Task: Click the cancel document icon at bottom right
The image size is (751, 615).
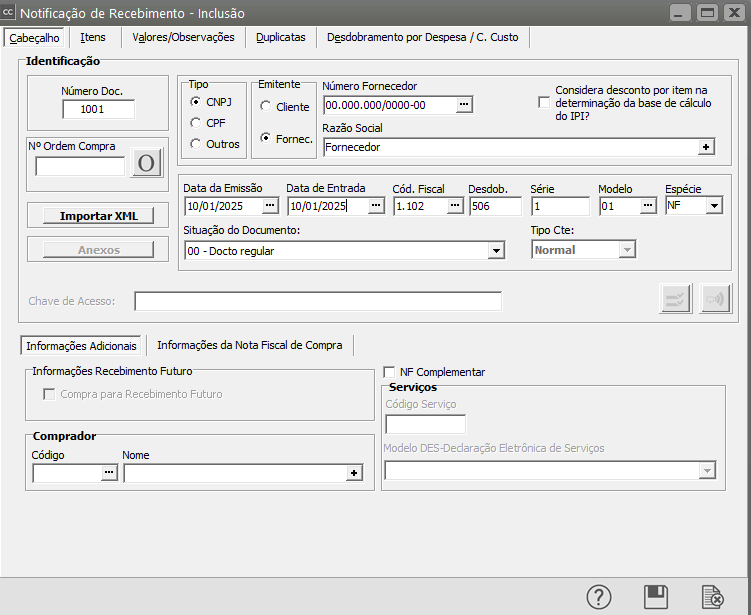Action: 712,597
